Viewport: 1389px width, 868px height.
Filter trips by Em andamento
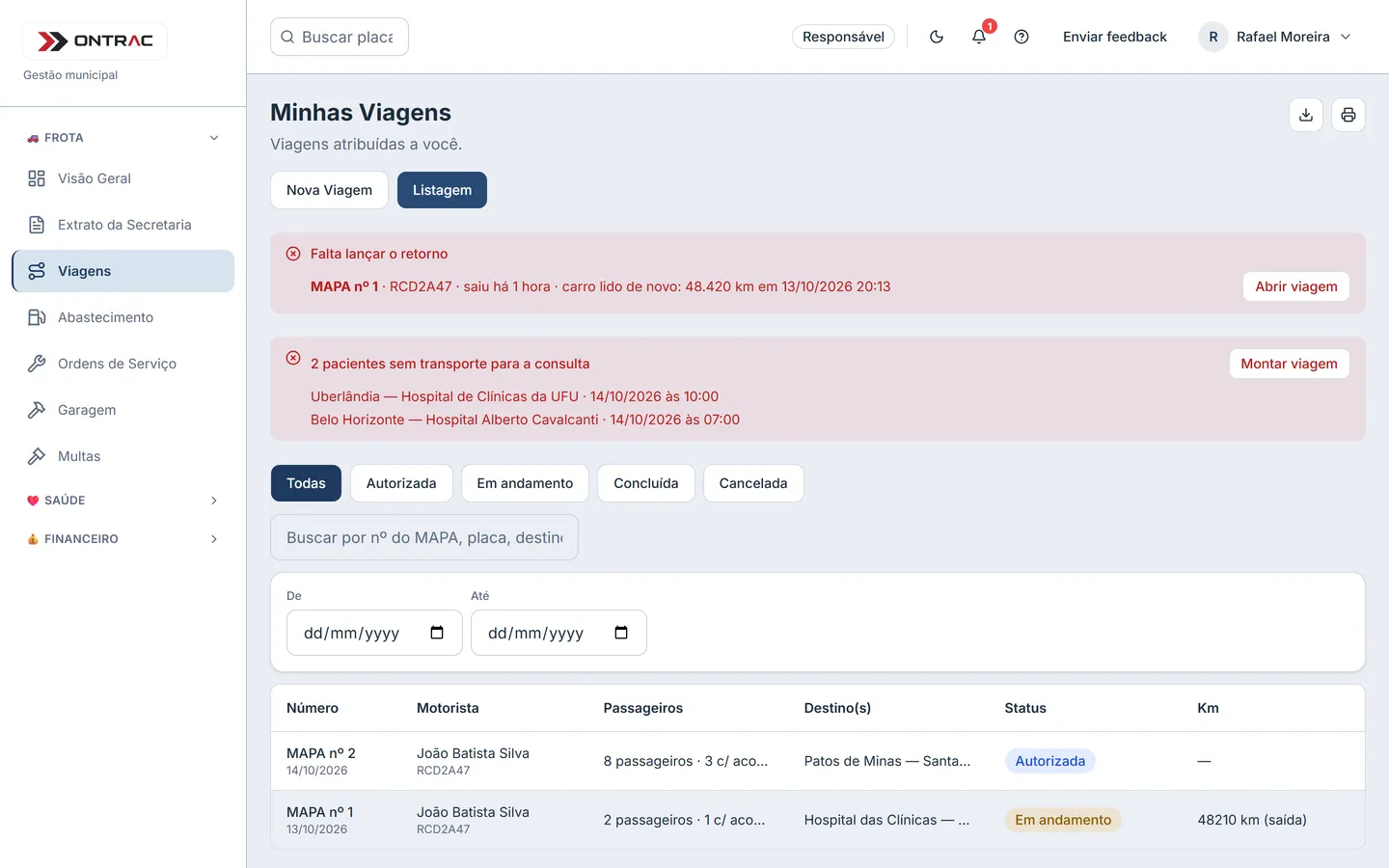pyautogui.click(x=525, y=483)
